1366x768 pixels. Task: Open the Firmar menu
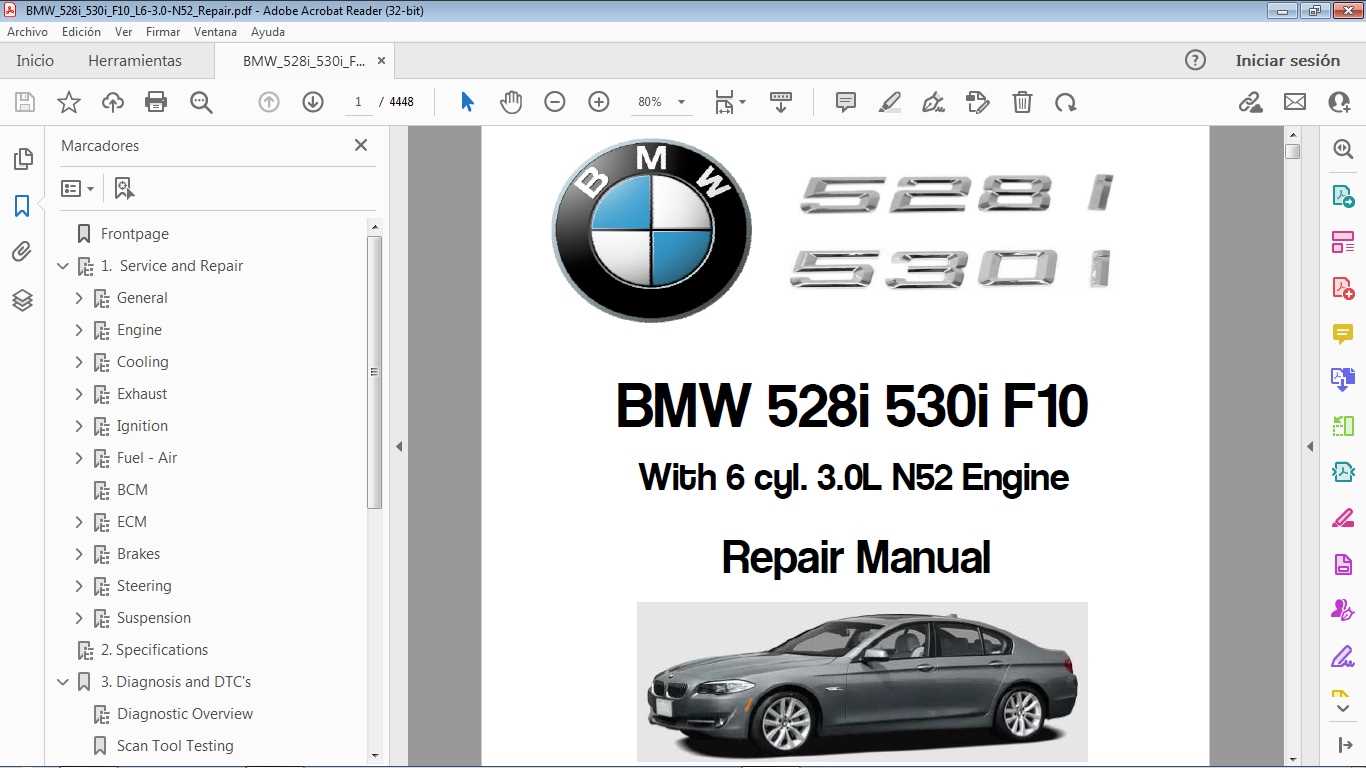(163, 32)
